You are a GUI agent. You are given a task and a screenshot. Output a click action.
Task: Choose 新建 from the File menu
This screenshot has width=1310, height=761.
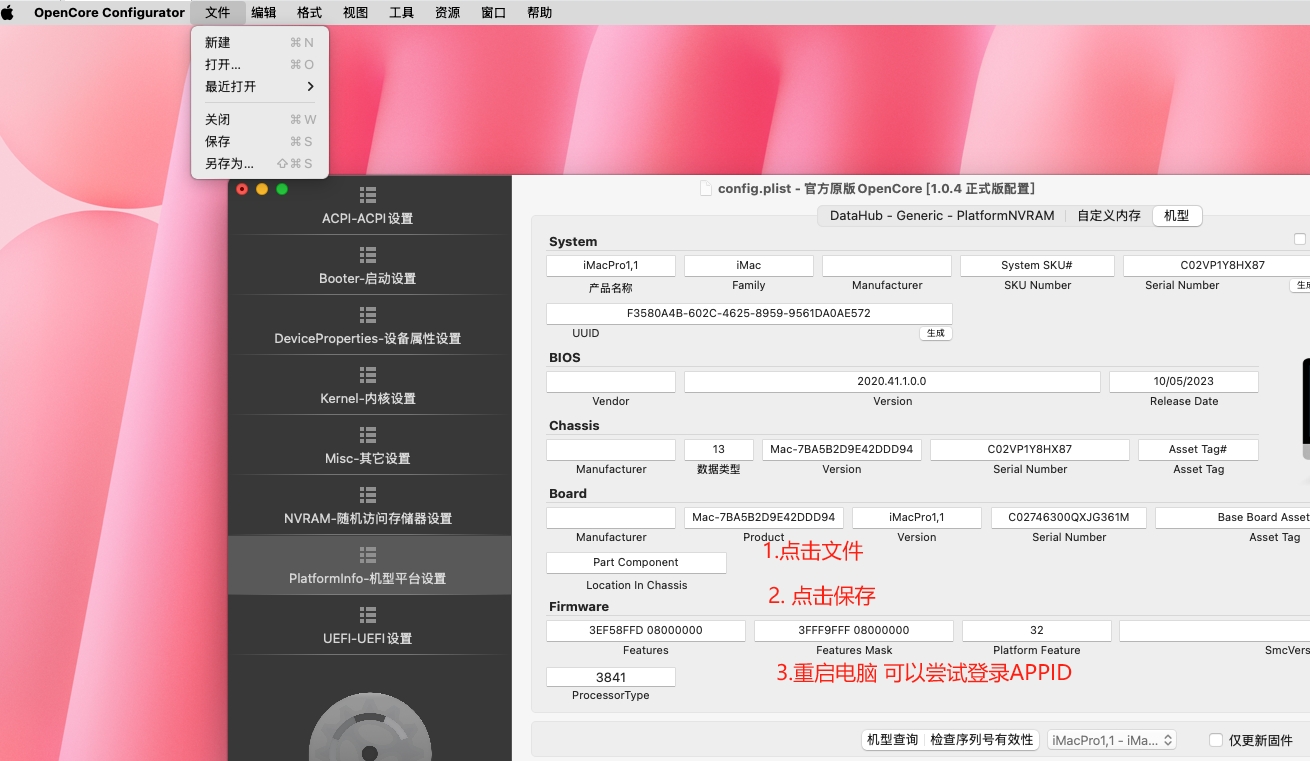click(x=260, y=42)
